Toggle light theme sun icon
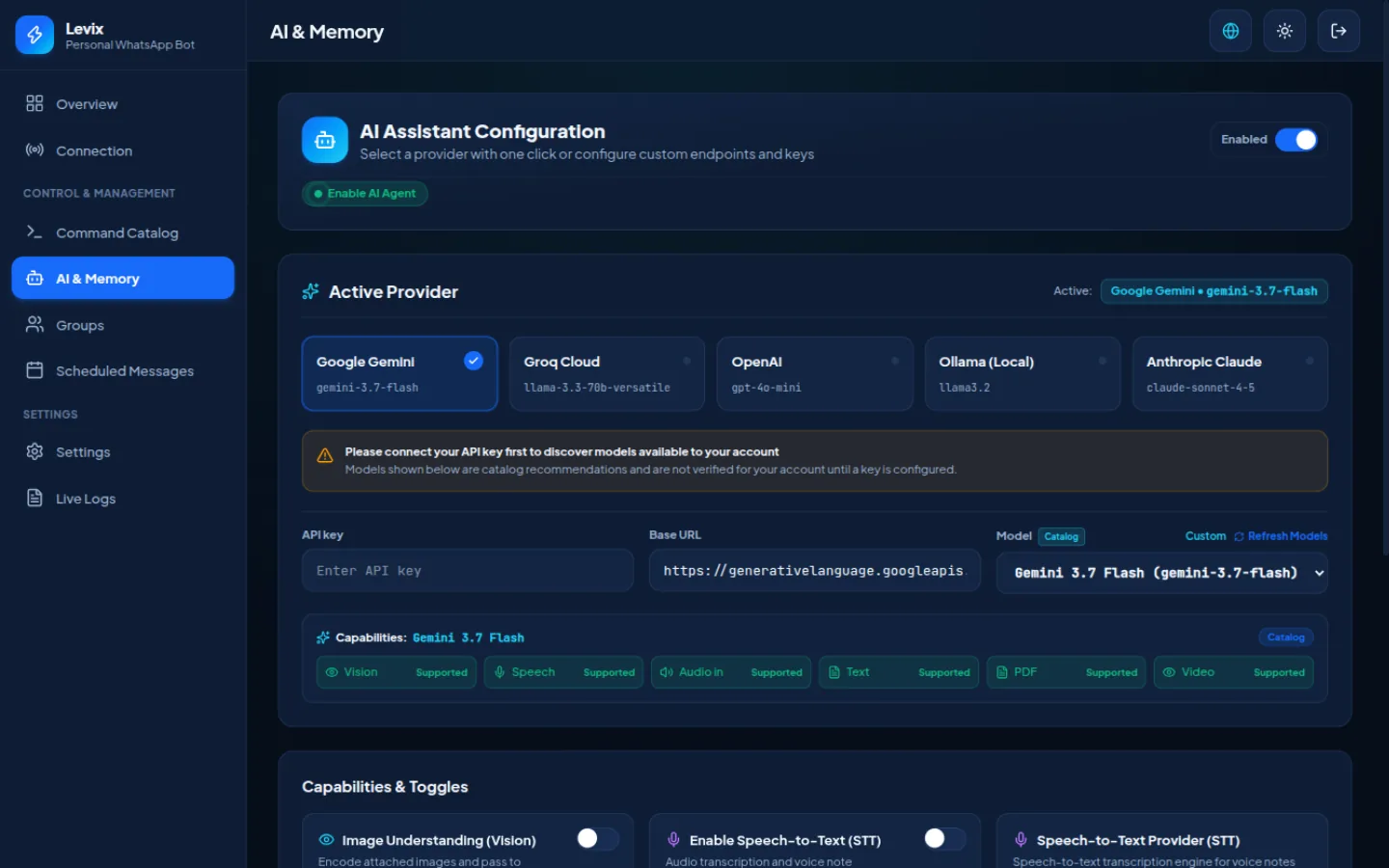 point(1285,31)
